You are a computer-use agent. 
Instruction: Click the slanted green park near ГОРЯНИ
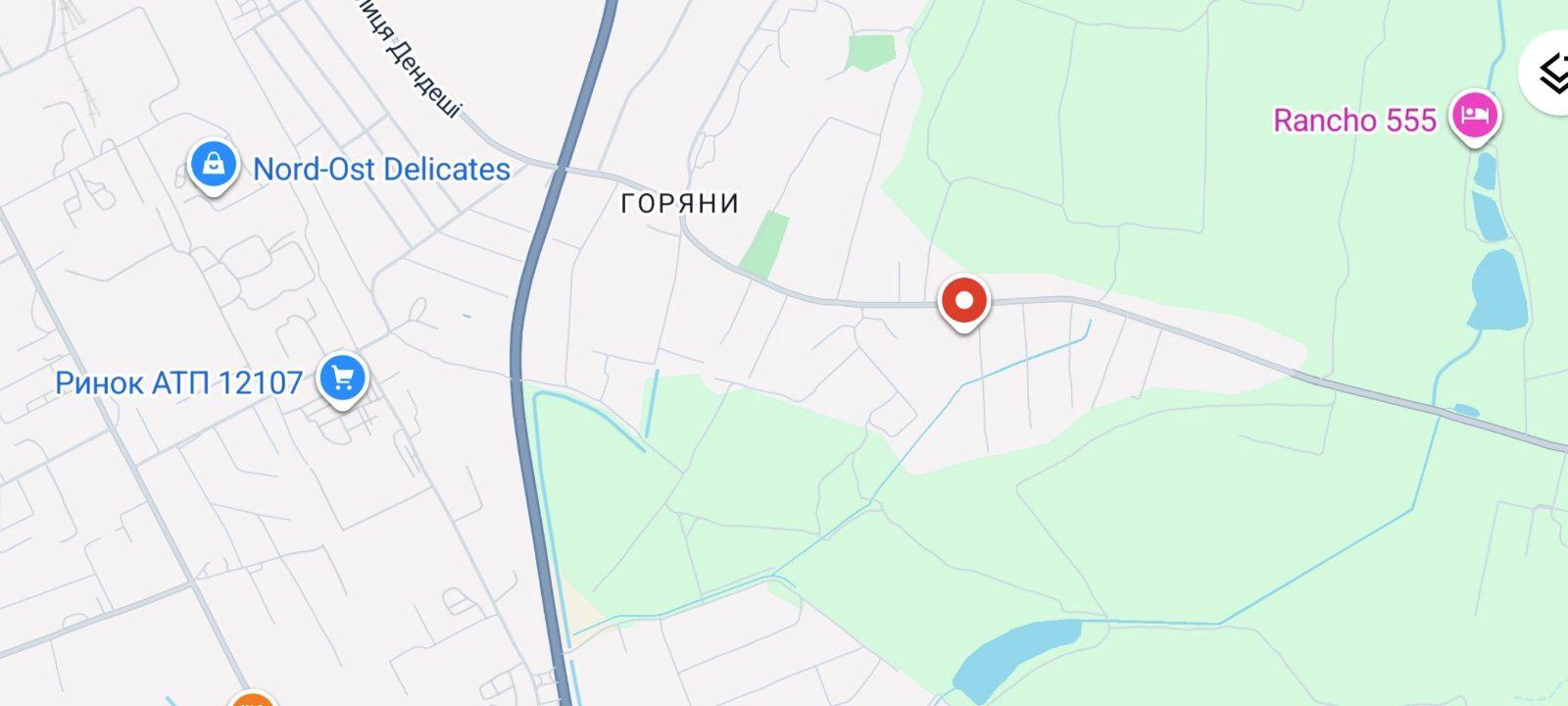pos(764,245)
